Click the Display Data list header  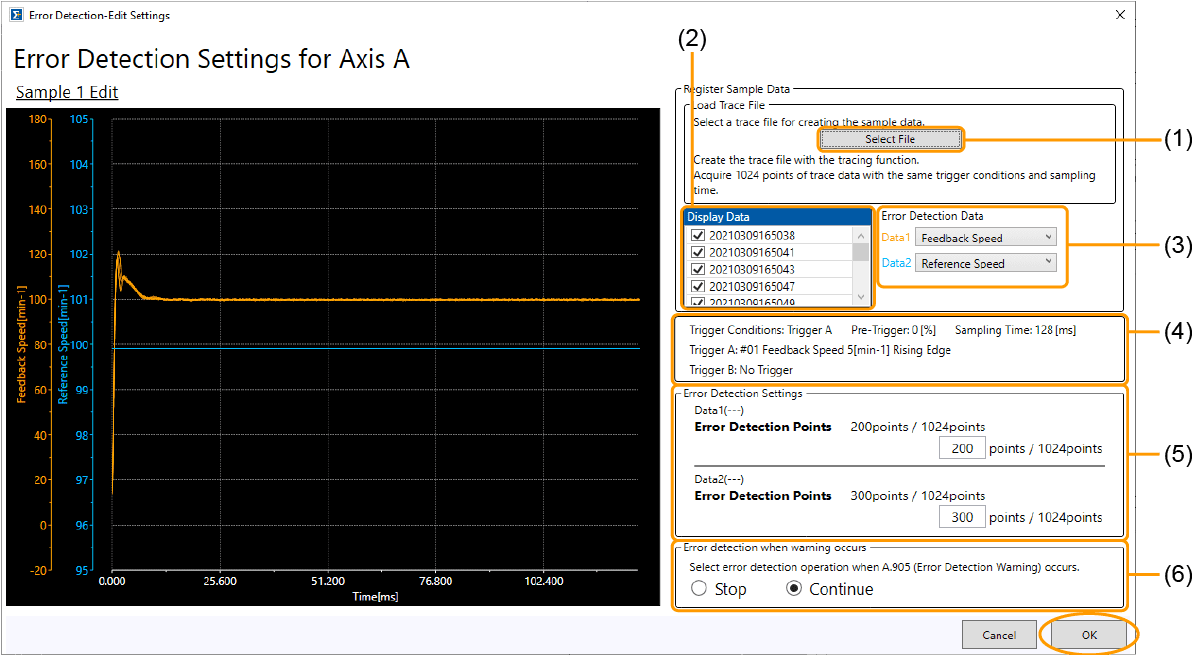pyautogui.click(x=777, y=217)
